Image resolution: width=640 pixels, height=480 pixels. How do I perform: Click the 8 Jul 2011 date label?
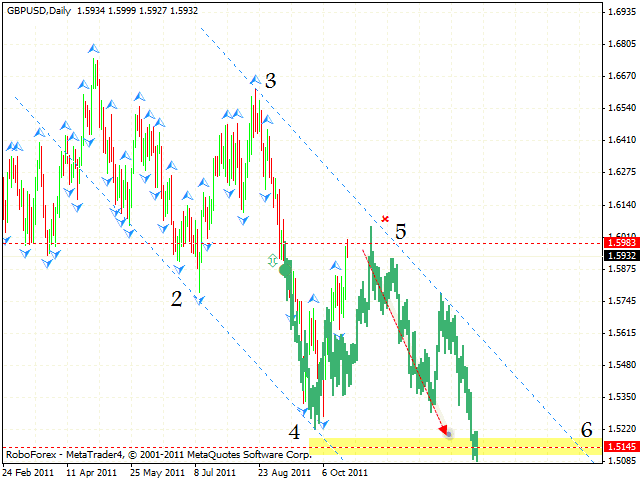pos(215,472)
